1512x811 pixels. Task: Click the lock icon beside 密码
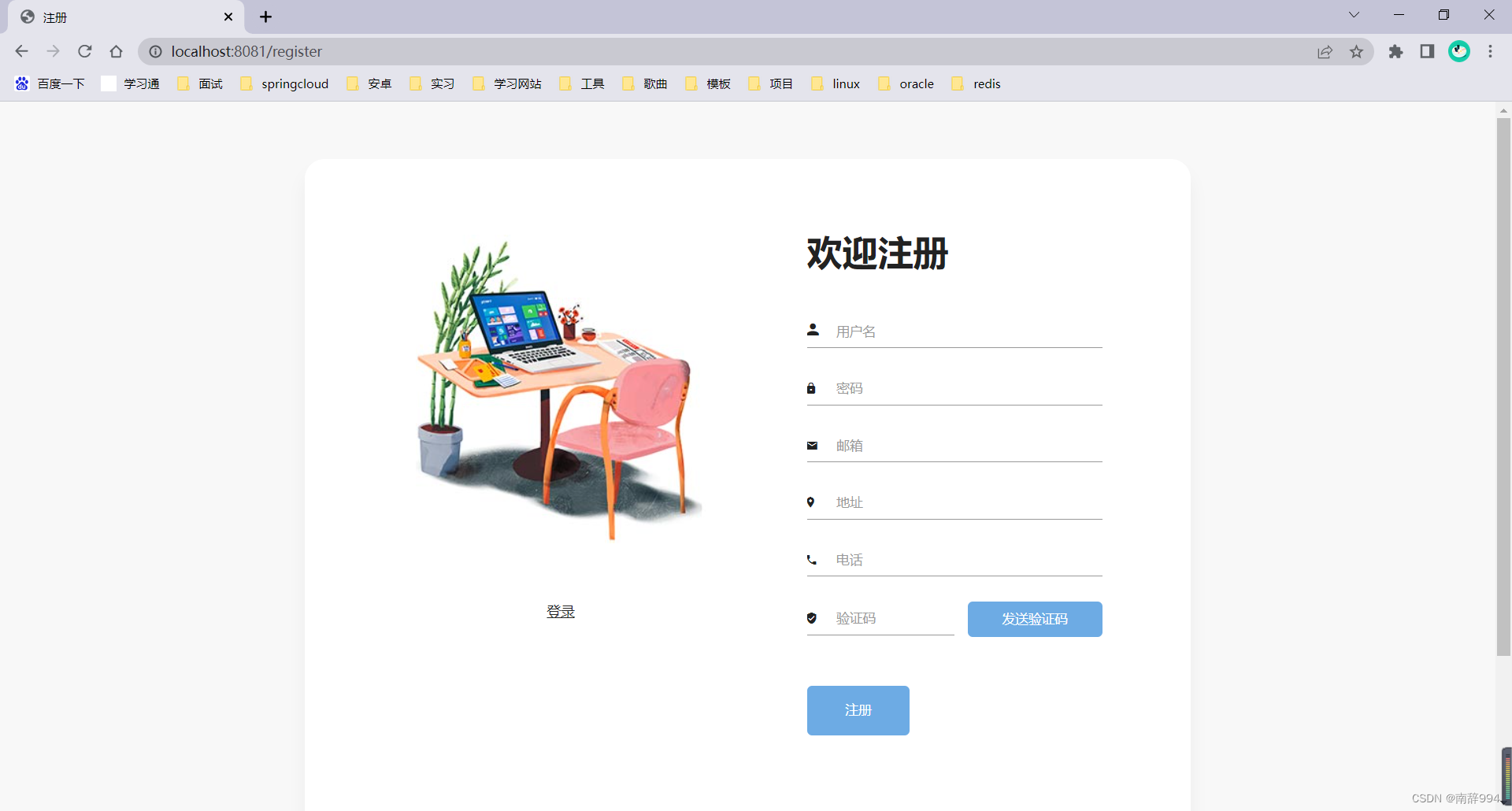(x=811, y=388)
